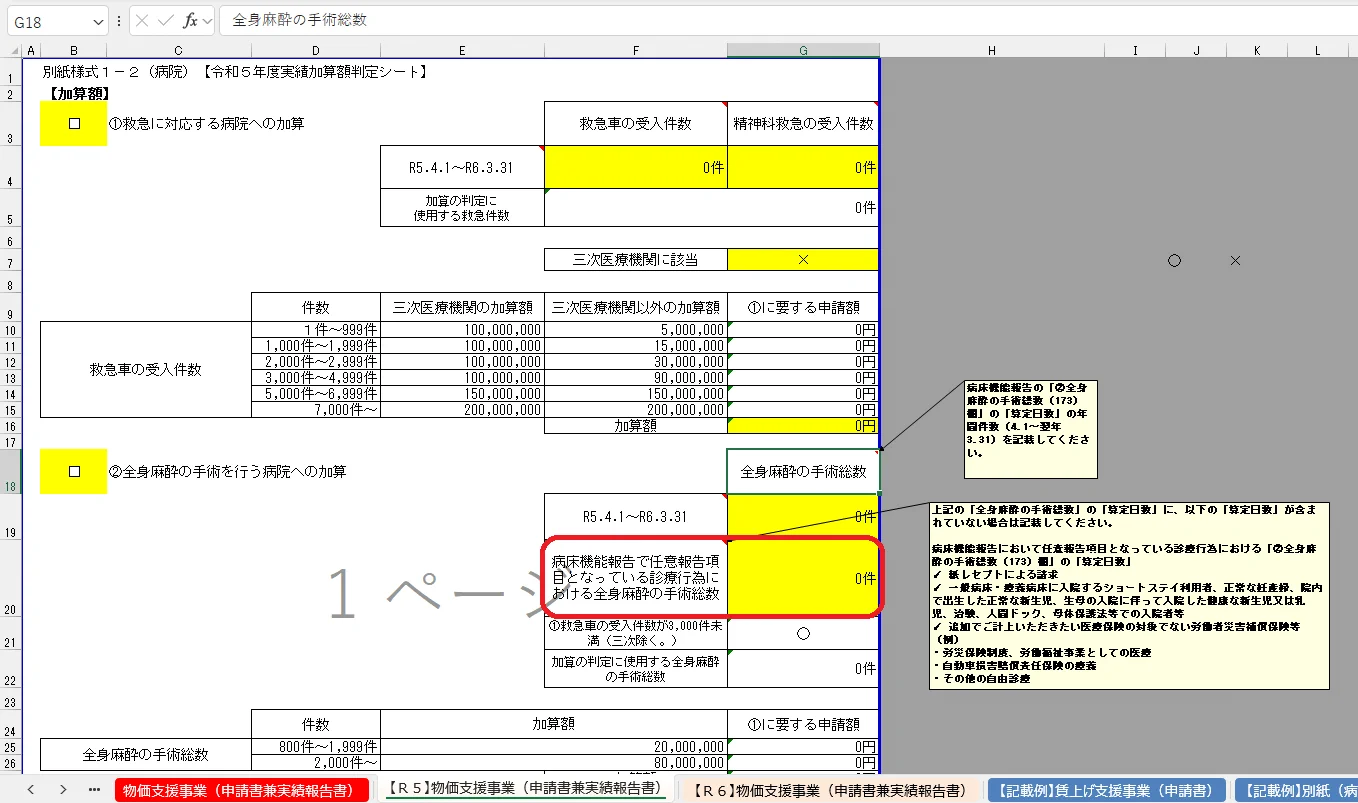Screen dimensions: 1358x803
Task: Select row 20 header
Action: (10, 578)
